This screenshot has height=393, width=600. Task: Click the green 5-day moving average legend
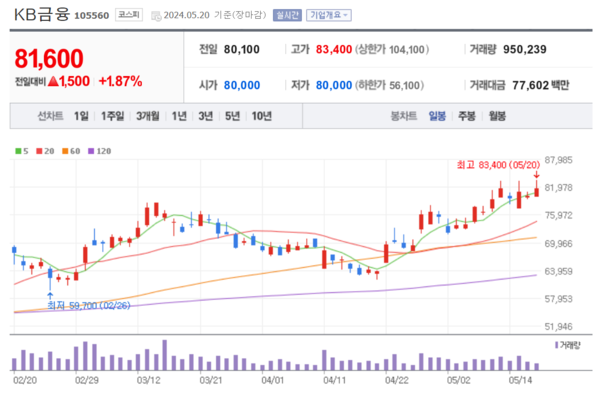(22, 151)
